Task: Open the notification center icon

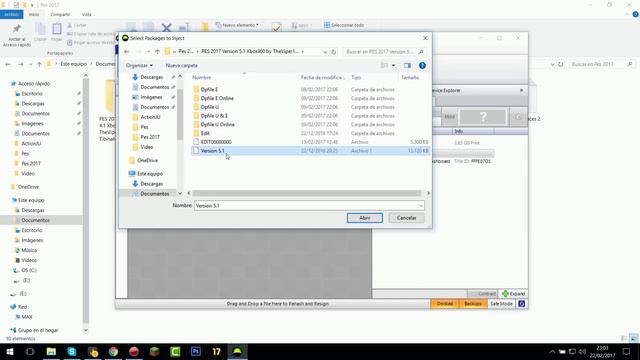Action: [x=627, y=351]
